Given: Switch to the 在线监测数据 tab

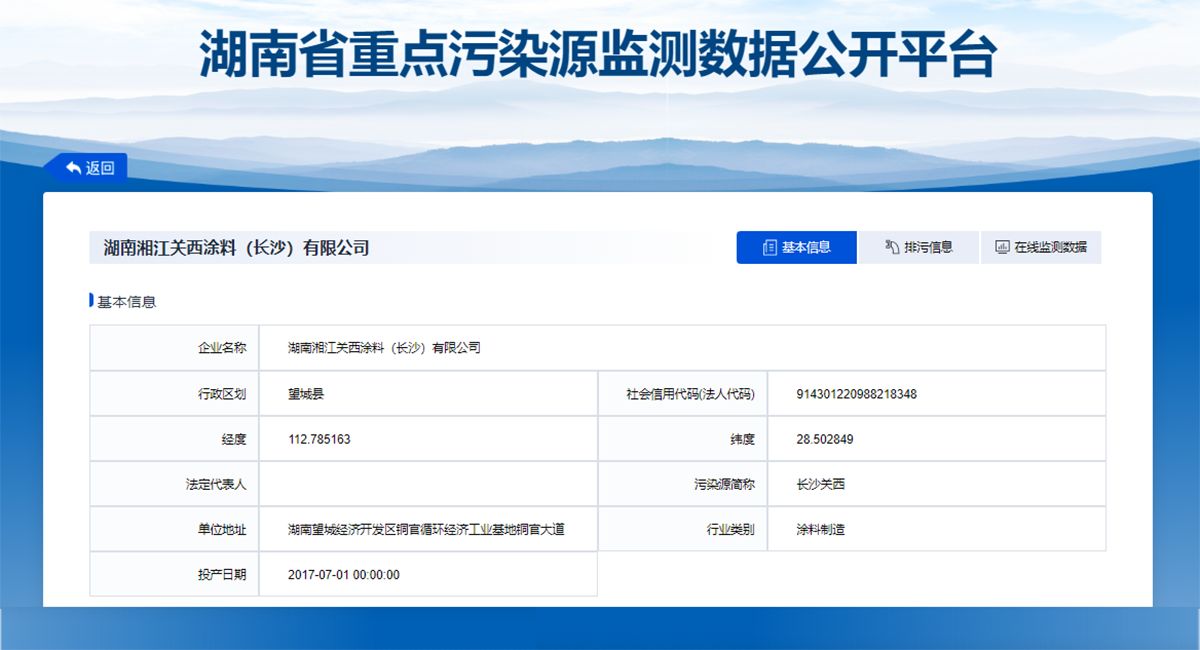Looking at the screenshot, I should point(1041,247).
